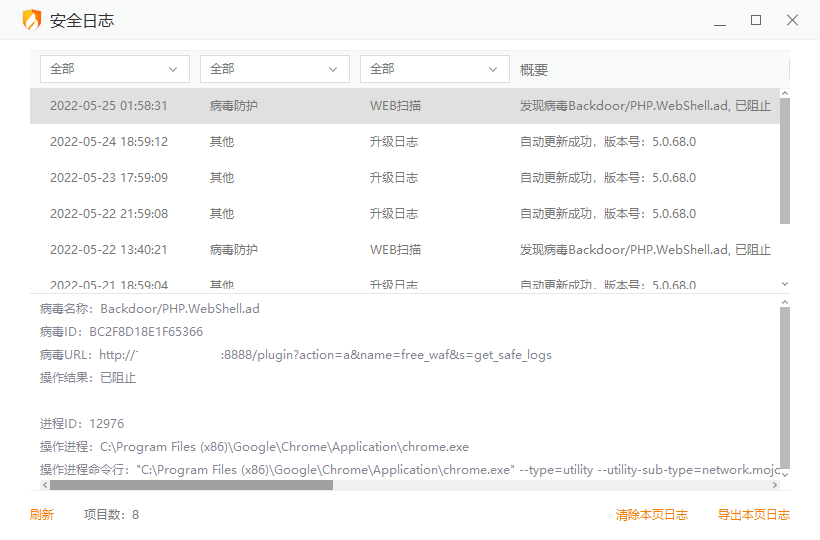The image size is (820, 540).
Task: Close the security log window
Action: pyautogui.click(x=792, y=20)
